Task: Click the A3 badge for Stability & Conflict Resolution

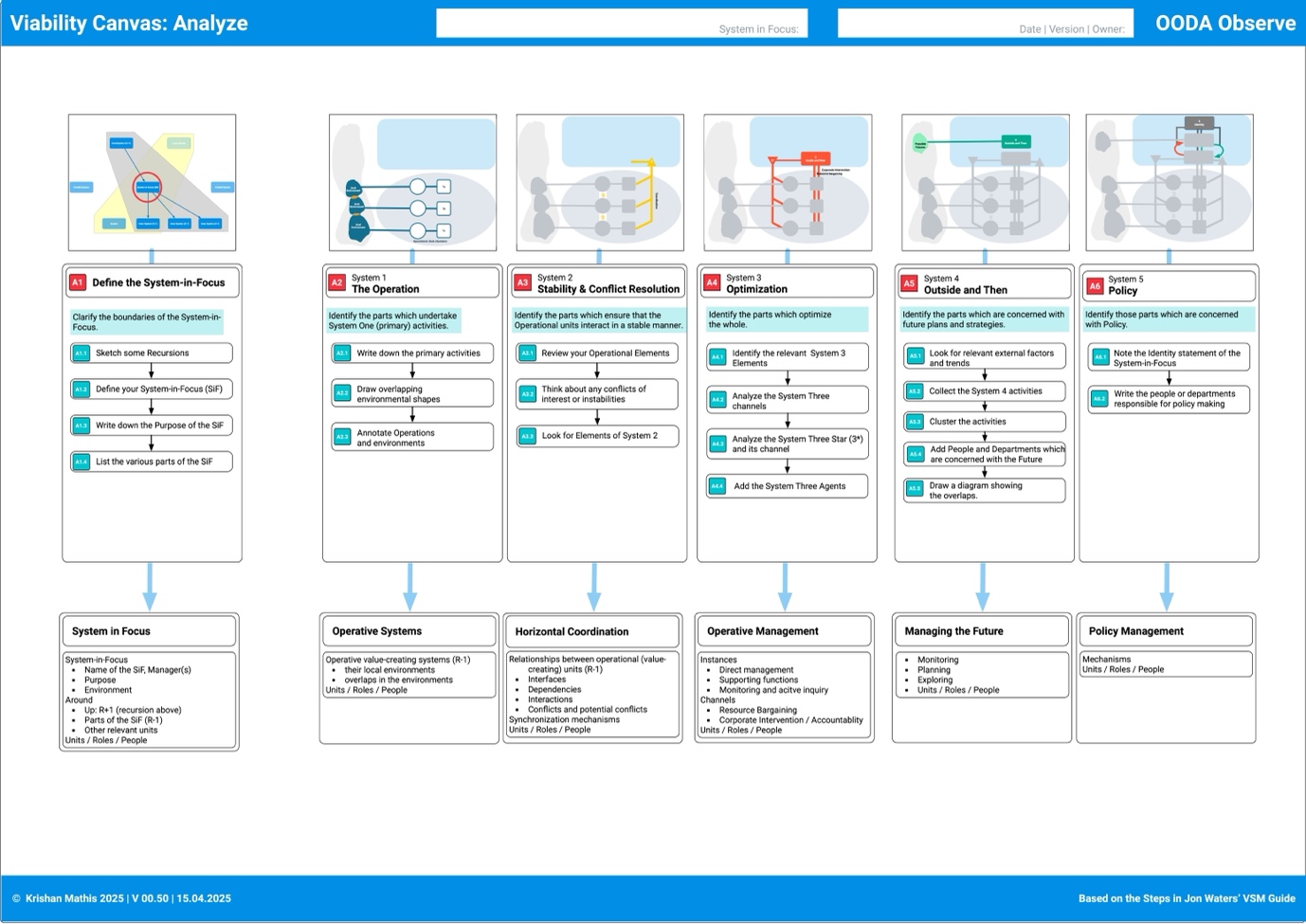Action: (525, 281)
